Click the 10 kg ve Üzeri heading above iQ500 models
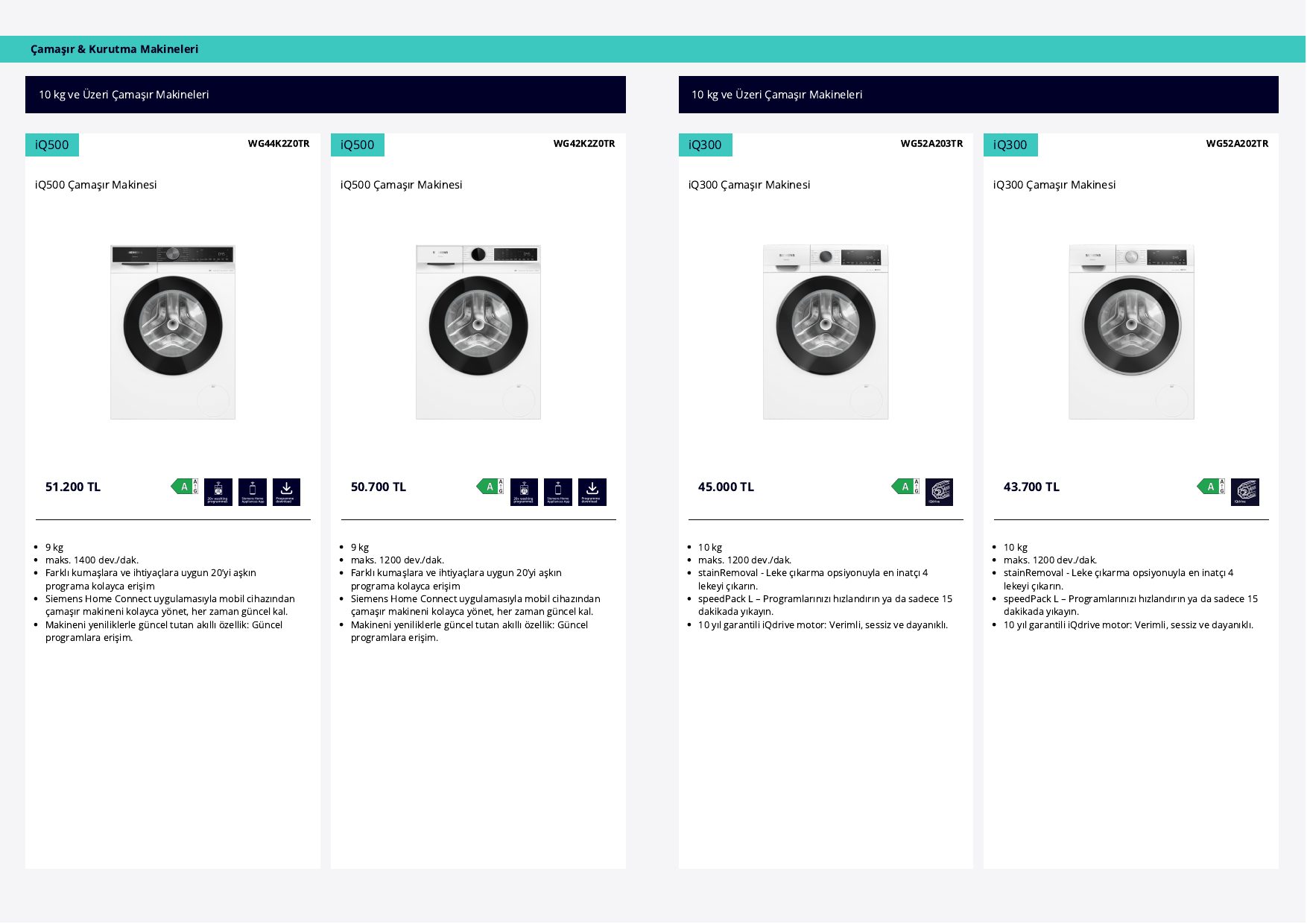The width and height of the screenshot is (1307, 924). click(124, 95)
